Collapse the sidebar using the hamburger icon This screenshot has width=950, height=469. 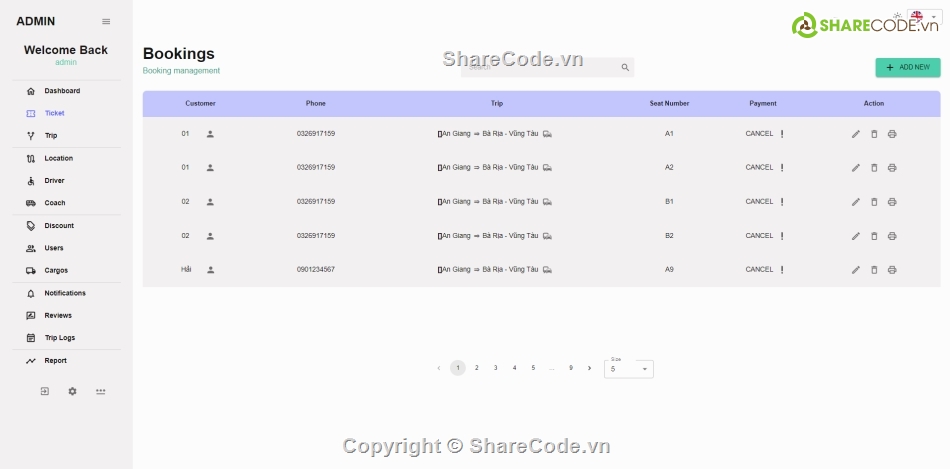tap(106, 21)
